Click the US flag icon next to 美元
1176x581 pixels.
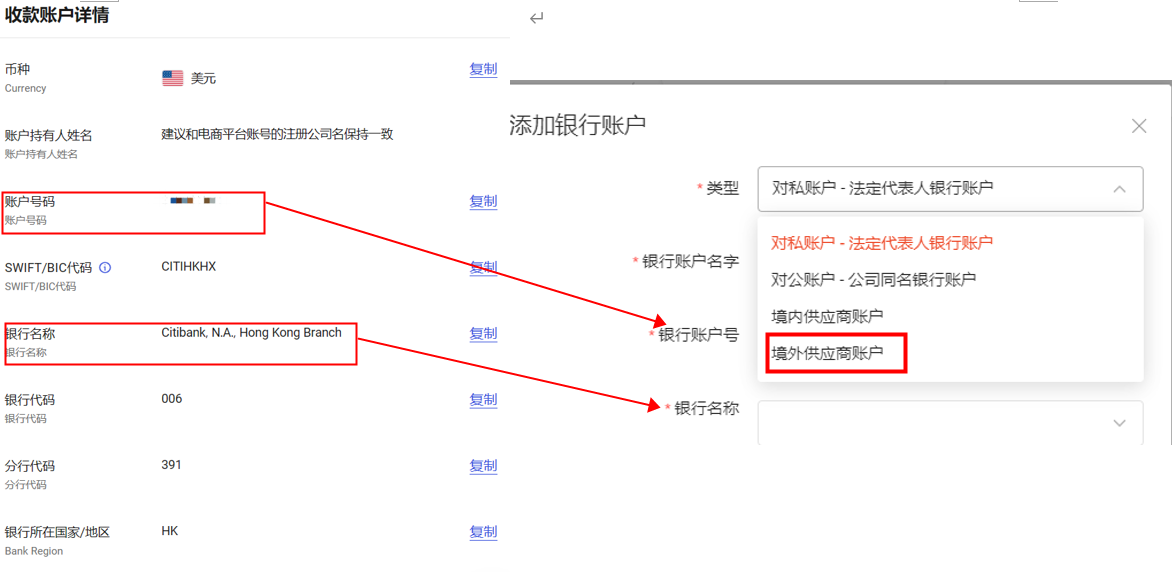[x=173, y=78]
